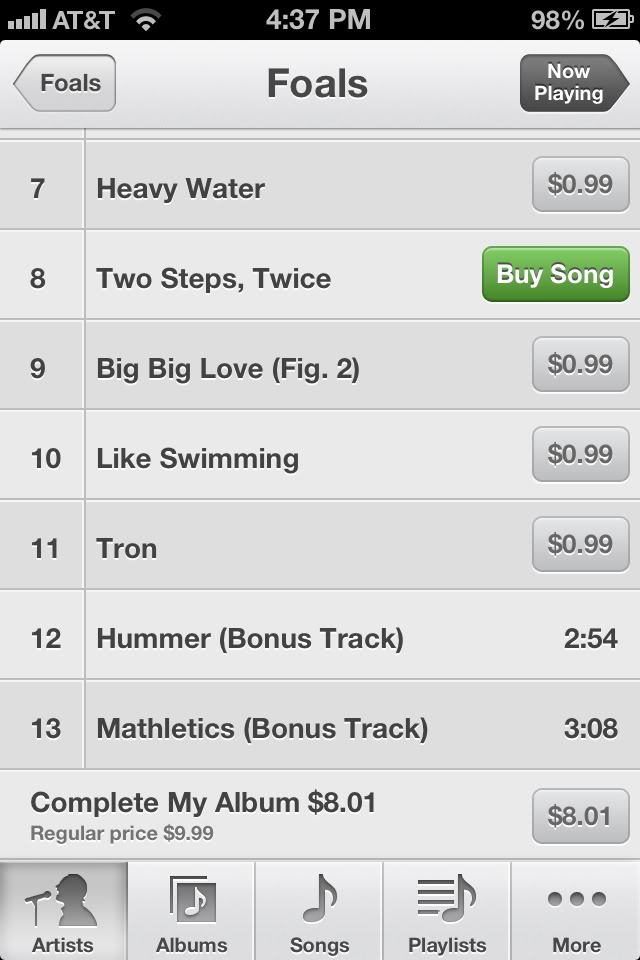The width and height of the screenshot is (640, 960).
Task: Tap the Wi-Fi icon in status bar
Action: (x=146, y=20)
